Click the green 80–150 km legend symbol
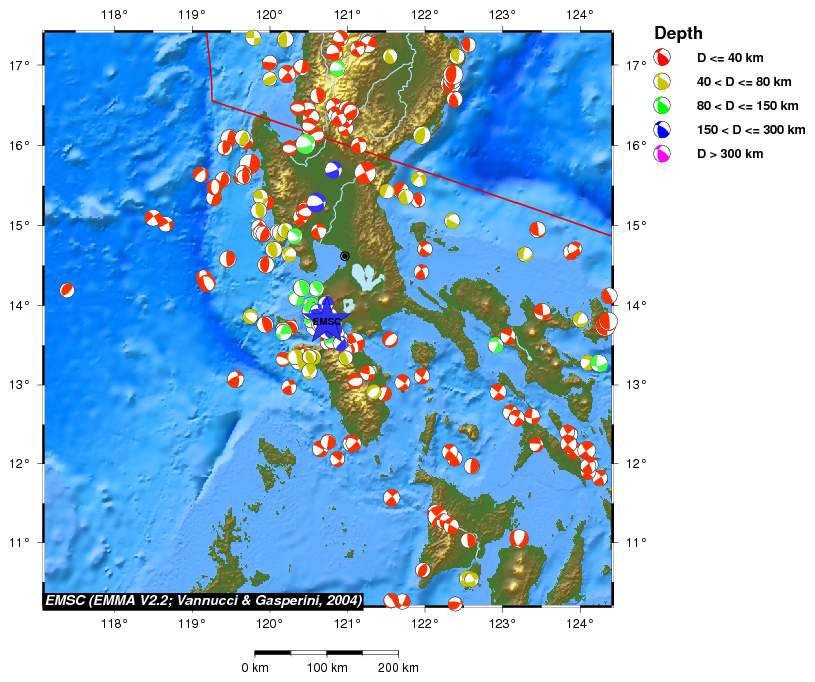 click(x=661, y=105)
